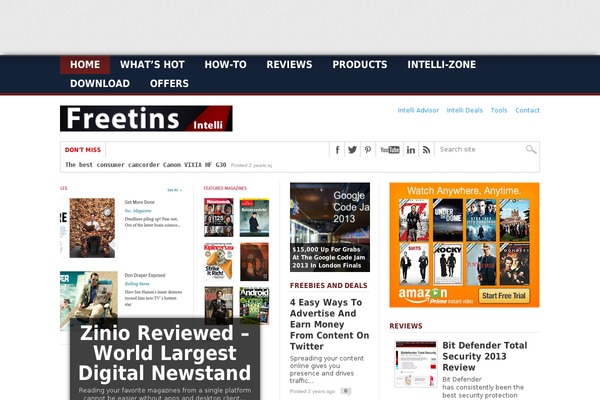
Task: Click the Bit Defender review thumbnail
Action: (416, 364)
